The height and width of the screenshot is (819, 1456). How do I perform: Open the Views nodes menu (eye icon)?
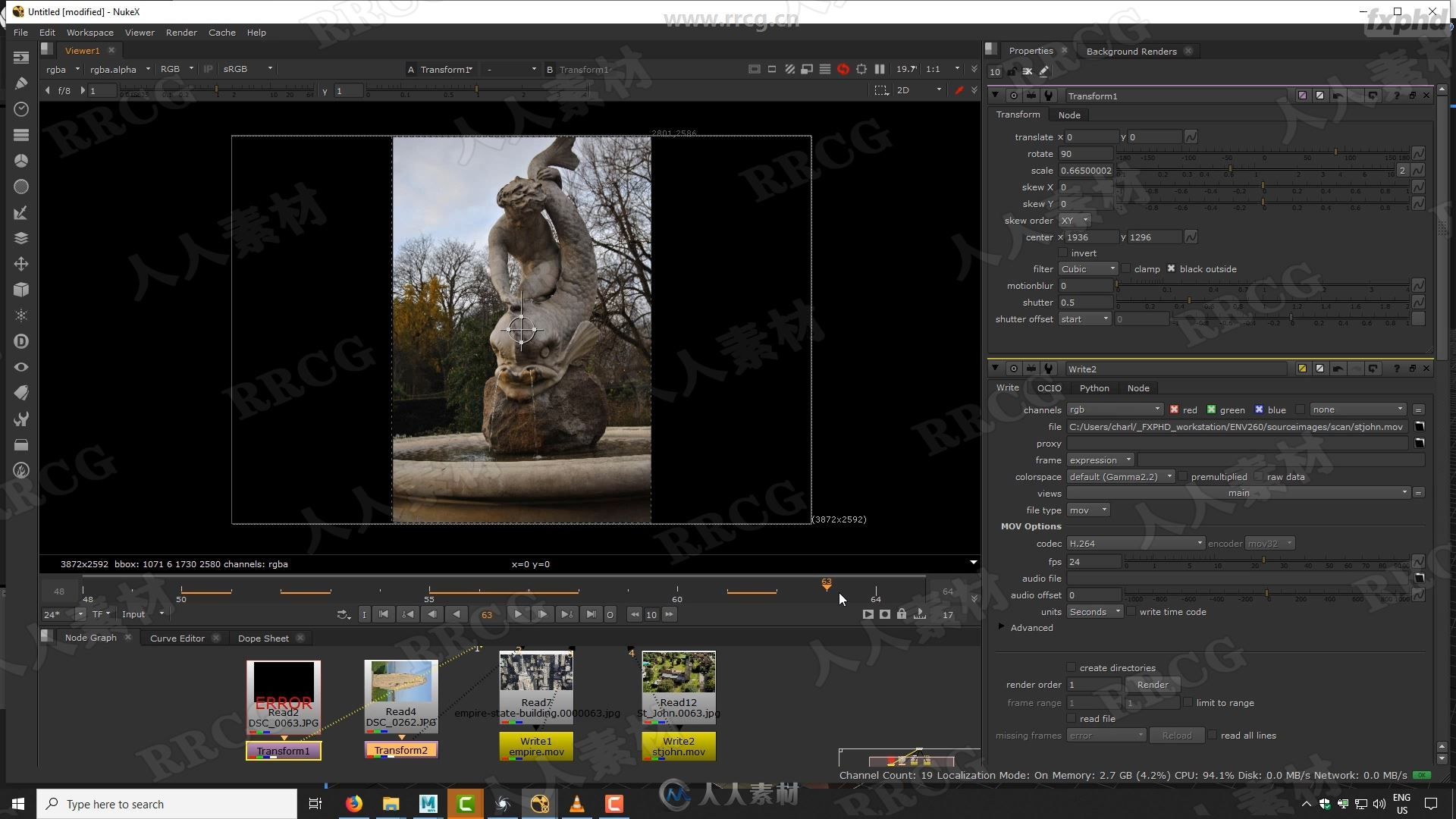pos(21,367)
